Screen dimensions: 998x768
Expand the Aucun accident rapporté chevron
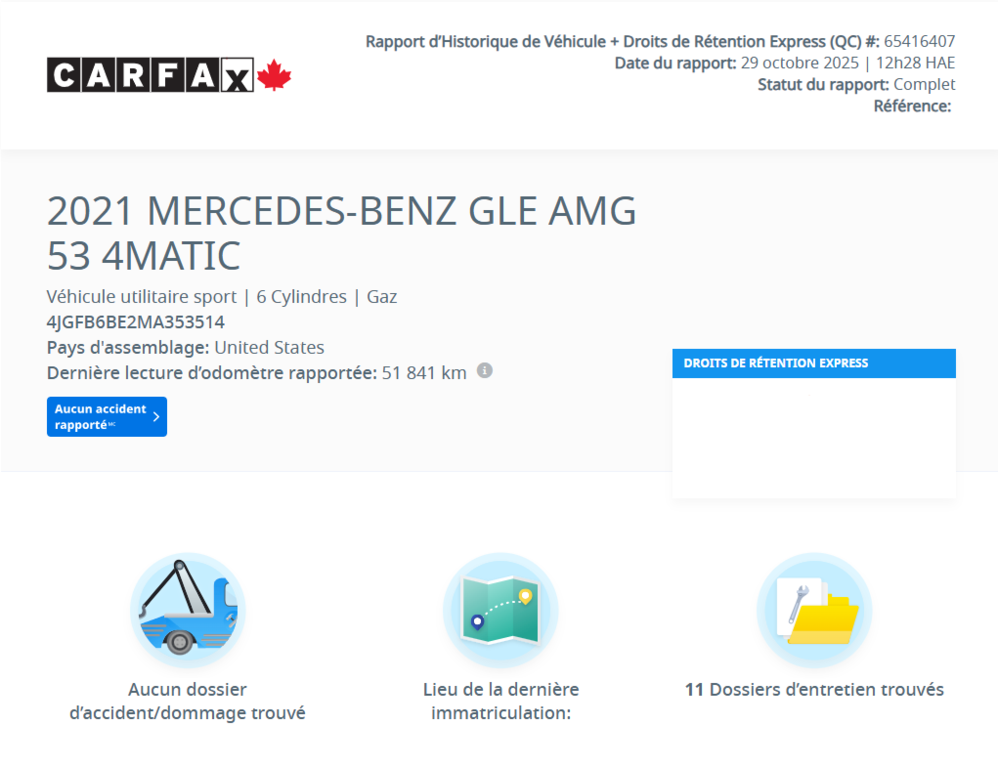tap(156, 417)
